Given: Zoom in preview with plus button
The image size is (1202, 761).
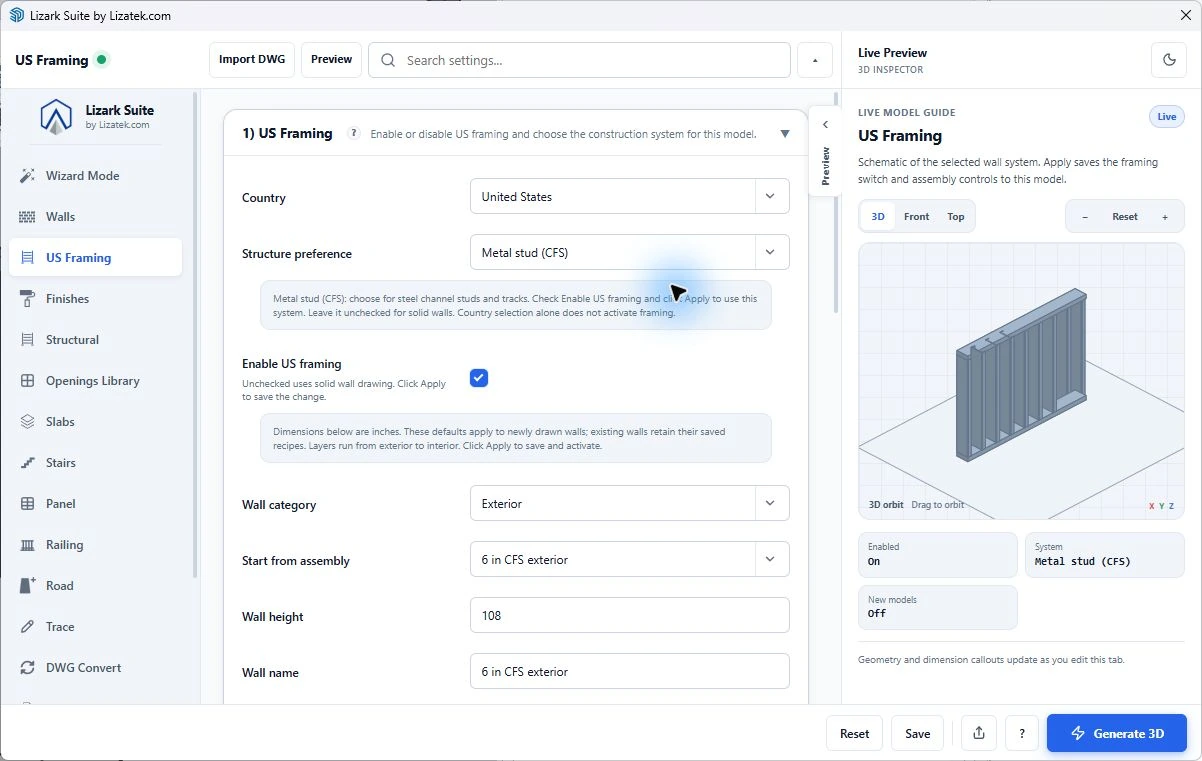Looking at the screenshot, I should [1165, 217].
